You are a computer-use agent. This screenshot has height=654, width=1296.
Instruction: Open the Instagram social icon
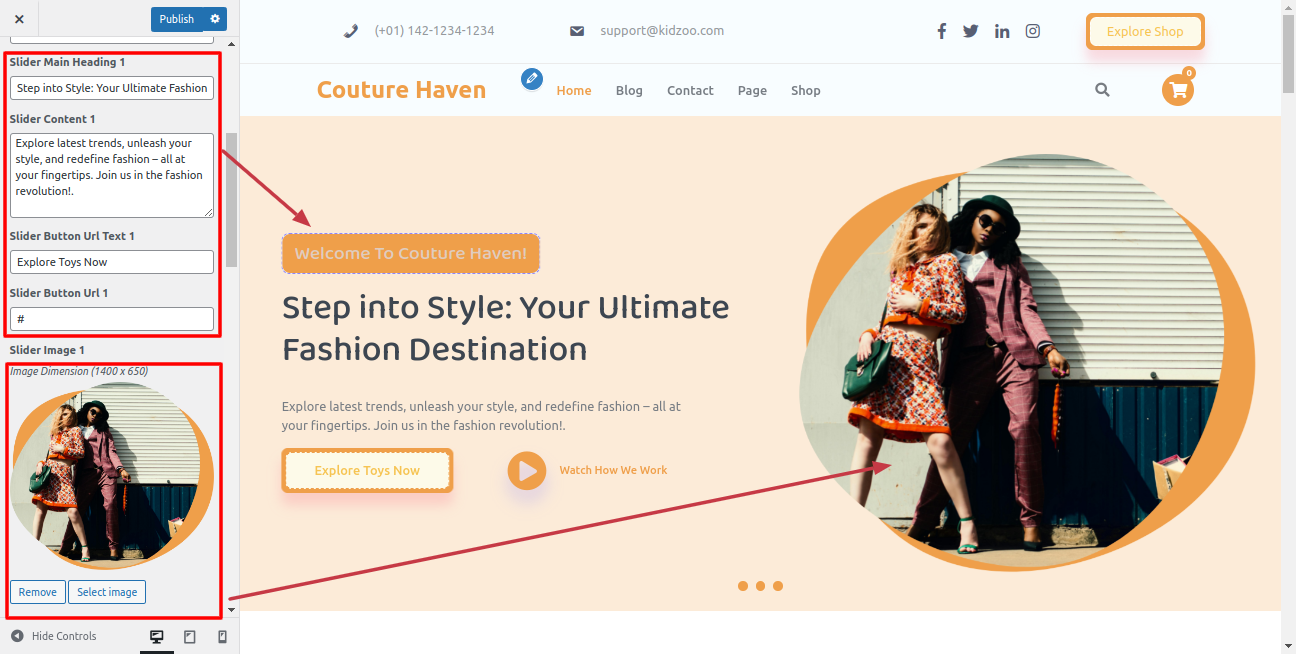tap(1033, 31)
